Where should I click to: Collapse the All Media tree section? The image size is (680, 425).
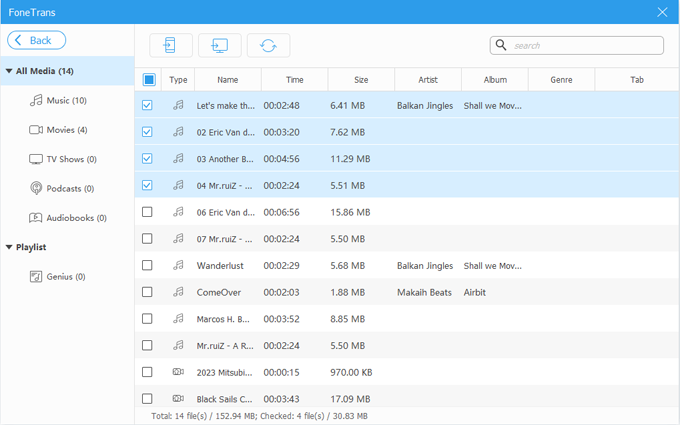(9, 72)
